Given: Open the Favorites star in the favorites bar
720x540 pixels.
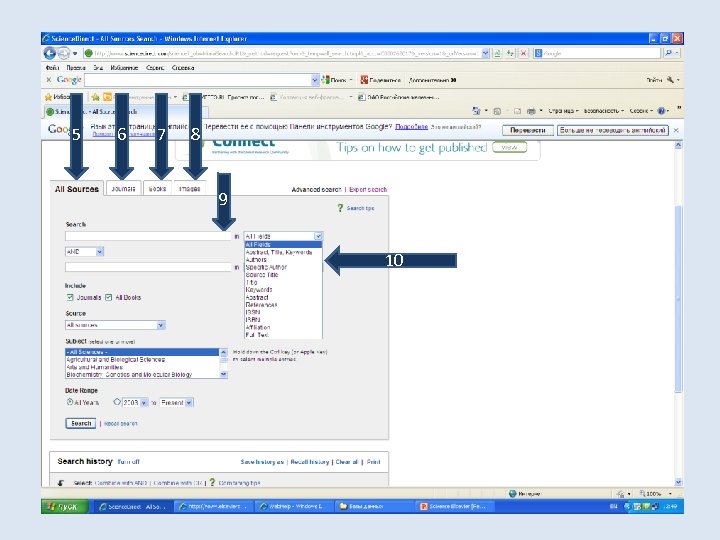Looking at the screenshot, I should (x=48, y=97).
